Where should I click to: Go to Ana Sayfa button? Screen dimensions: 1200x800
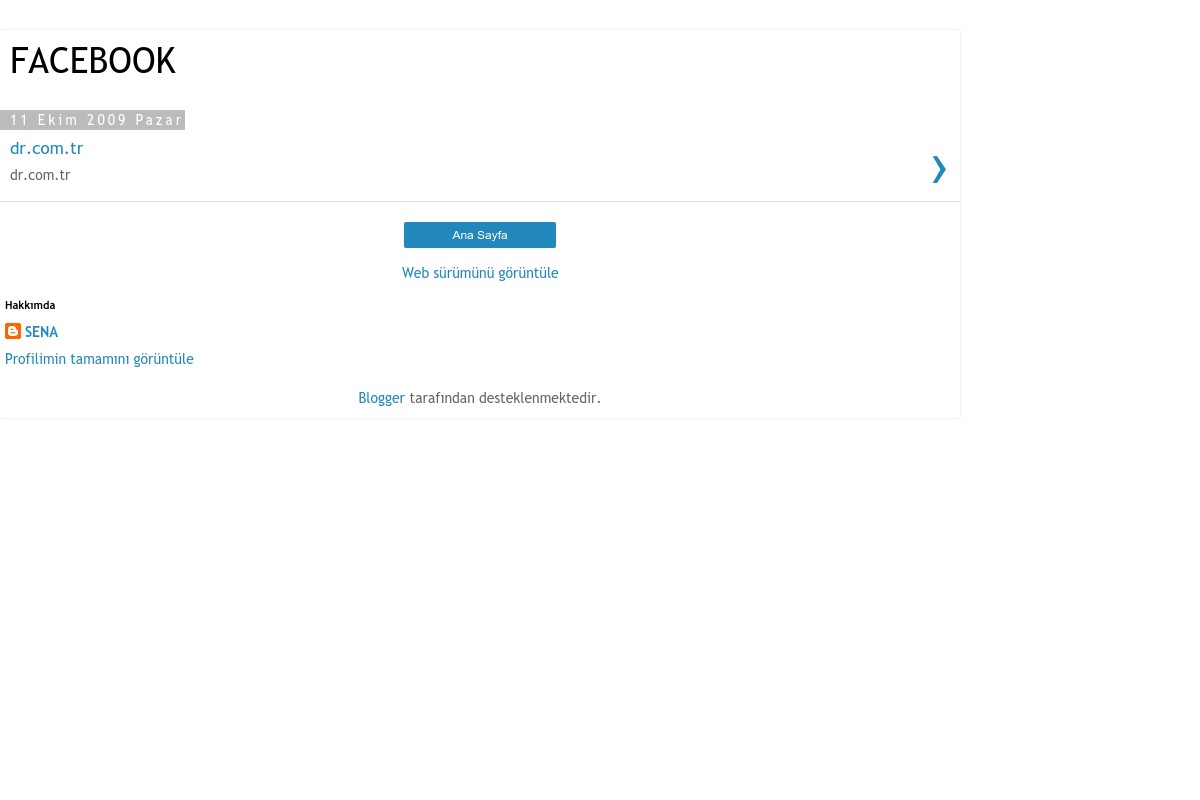(x=480, y=235)
